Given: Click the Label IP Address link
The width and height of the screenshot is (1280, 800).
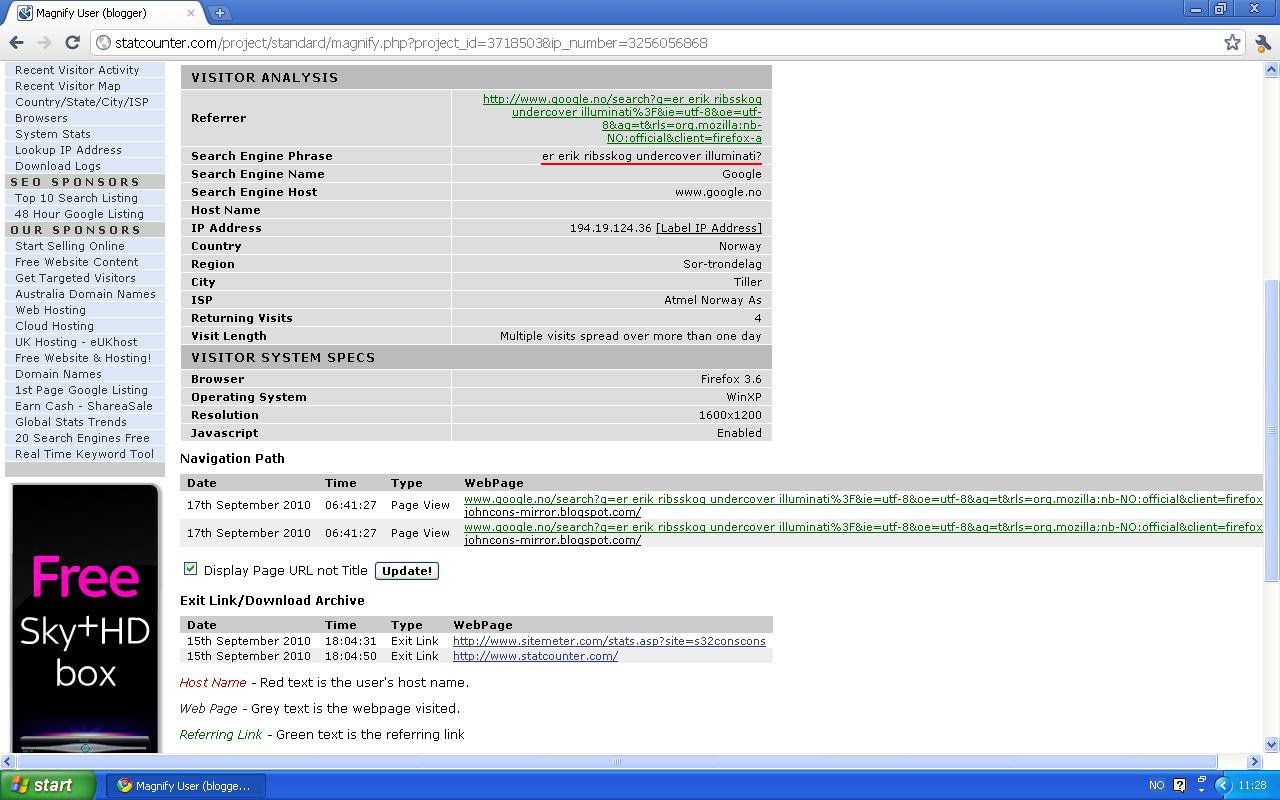Looking at the screenshot, I should [x=709, y=228].
